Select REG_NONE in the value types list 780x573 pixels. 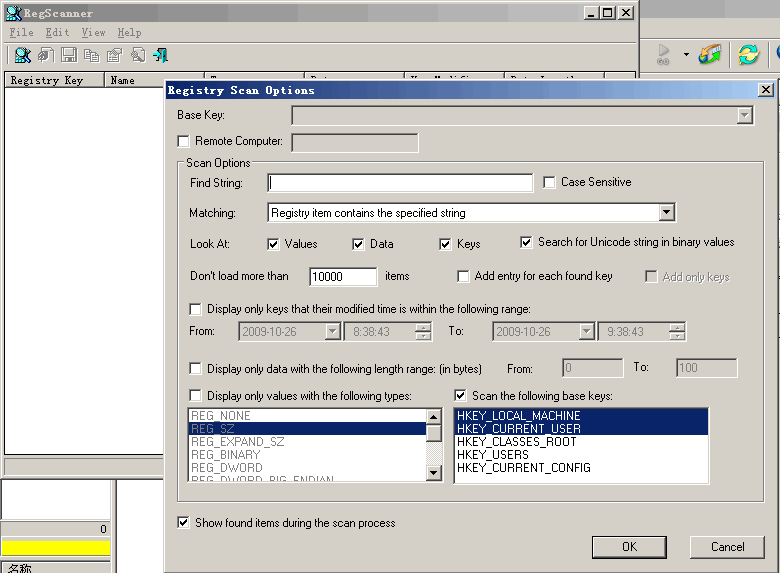click(307, 416)
